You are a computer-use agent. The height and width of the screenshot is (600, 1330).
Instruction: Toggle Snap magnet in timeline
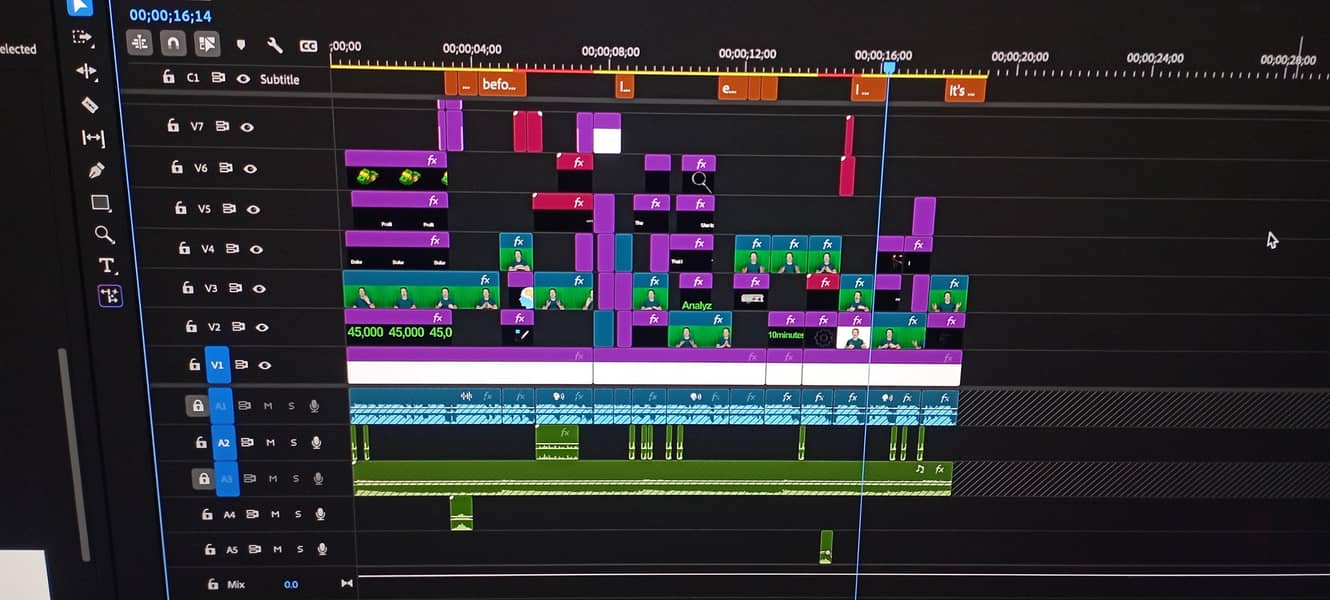pos(173,44)
